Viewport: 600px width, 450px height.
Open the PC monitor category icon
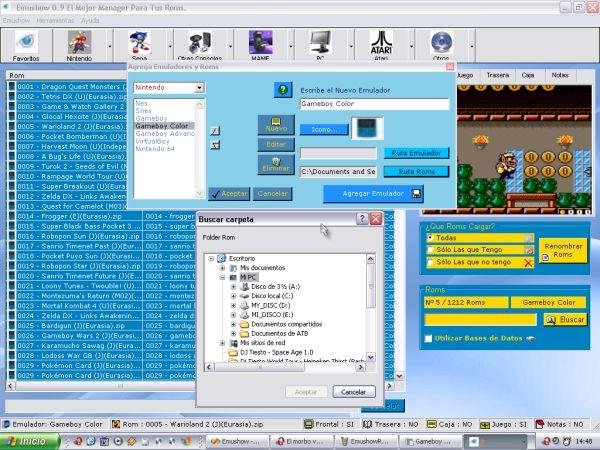pyautogui.click(x=320, y=45)
